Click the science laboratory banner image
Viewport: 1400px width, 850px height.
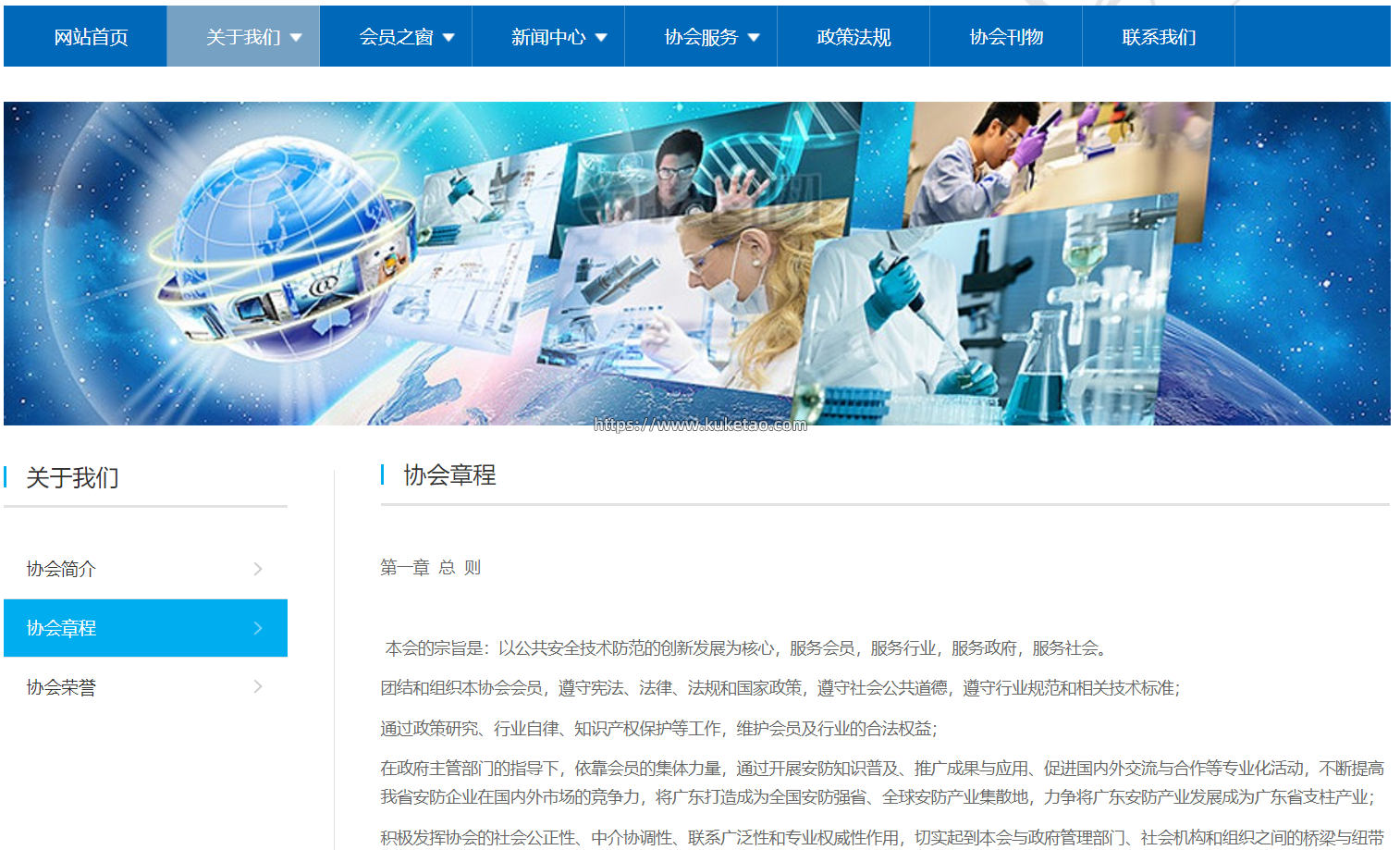(x=697, y=264)
